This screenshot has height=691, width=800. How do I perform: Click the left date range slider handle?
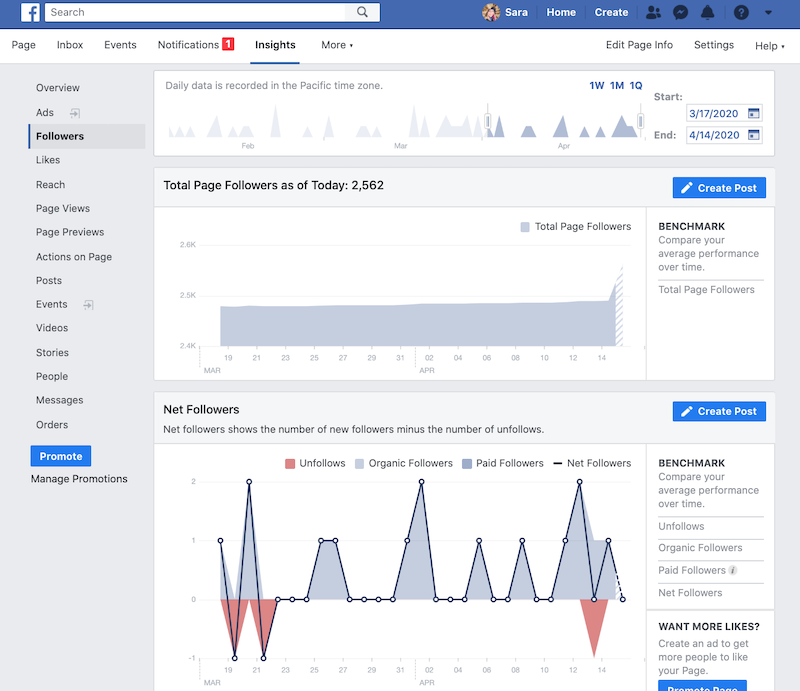[x=488, y=121]
